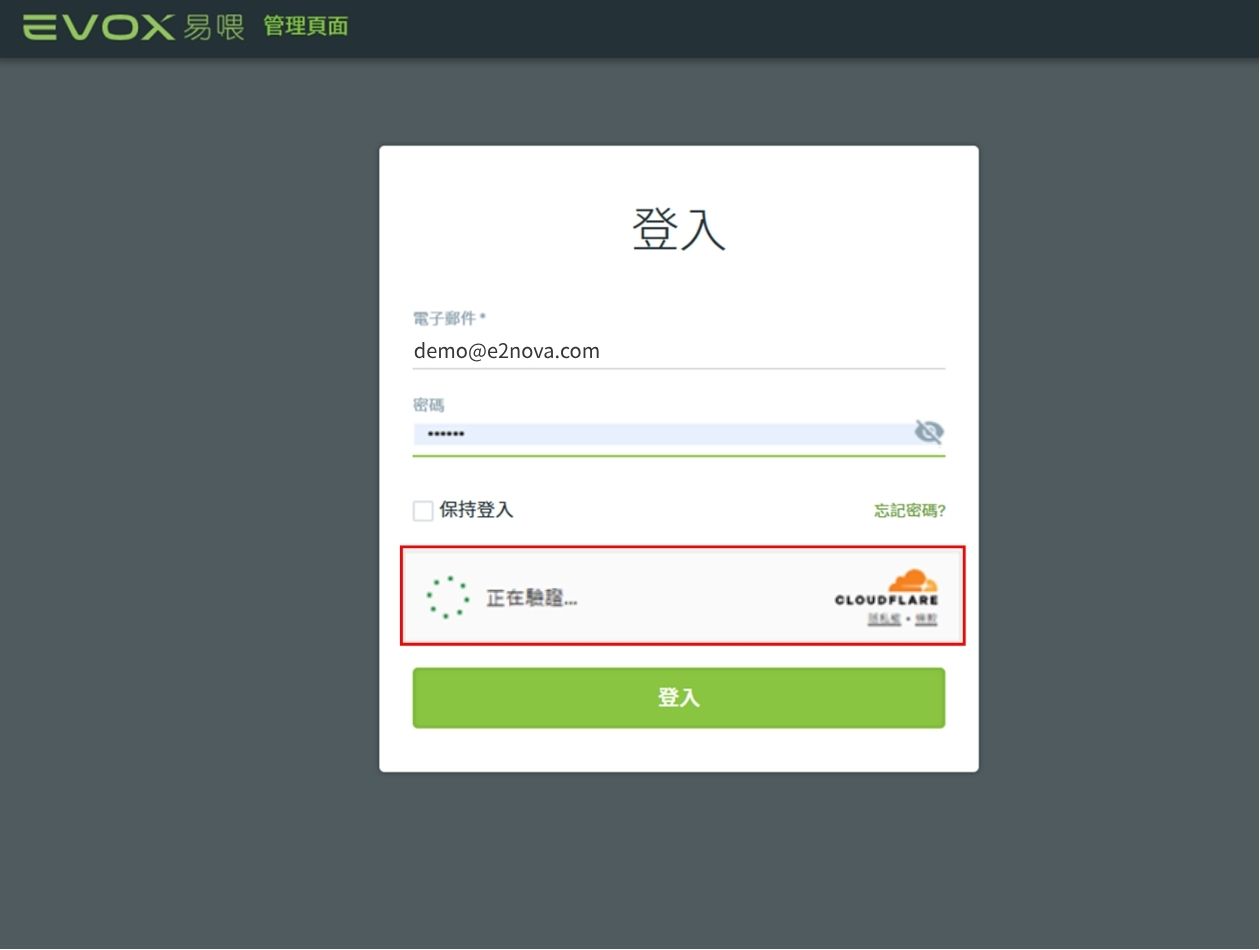Click the 登入 heading text

coord(679,230)
